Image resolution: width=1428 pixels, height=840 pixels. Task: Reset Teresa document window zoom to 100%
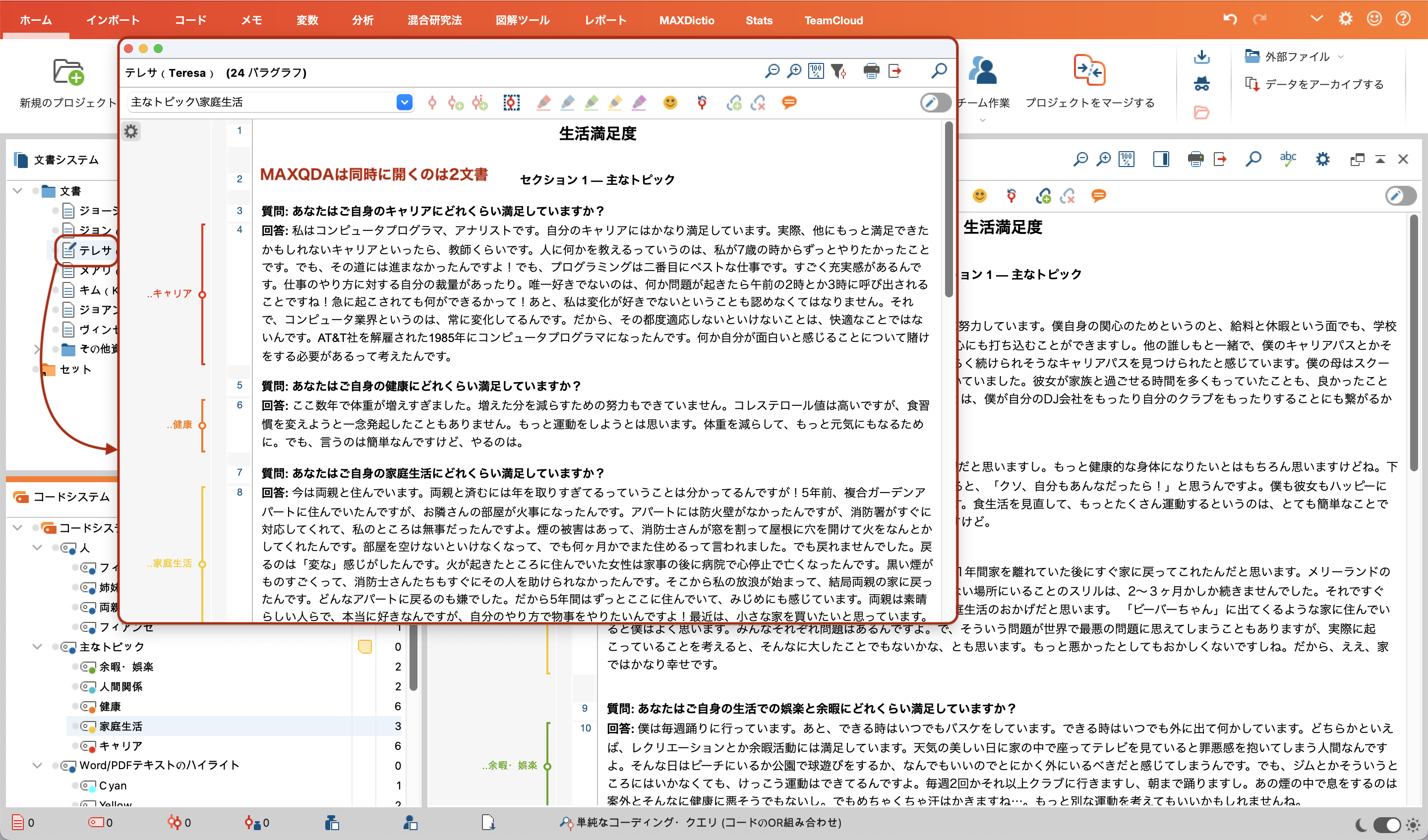[x=816, y=71]
